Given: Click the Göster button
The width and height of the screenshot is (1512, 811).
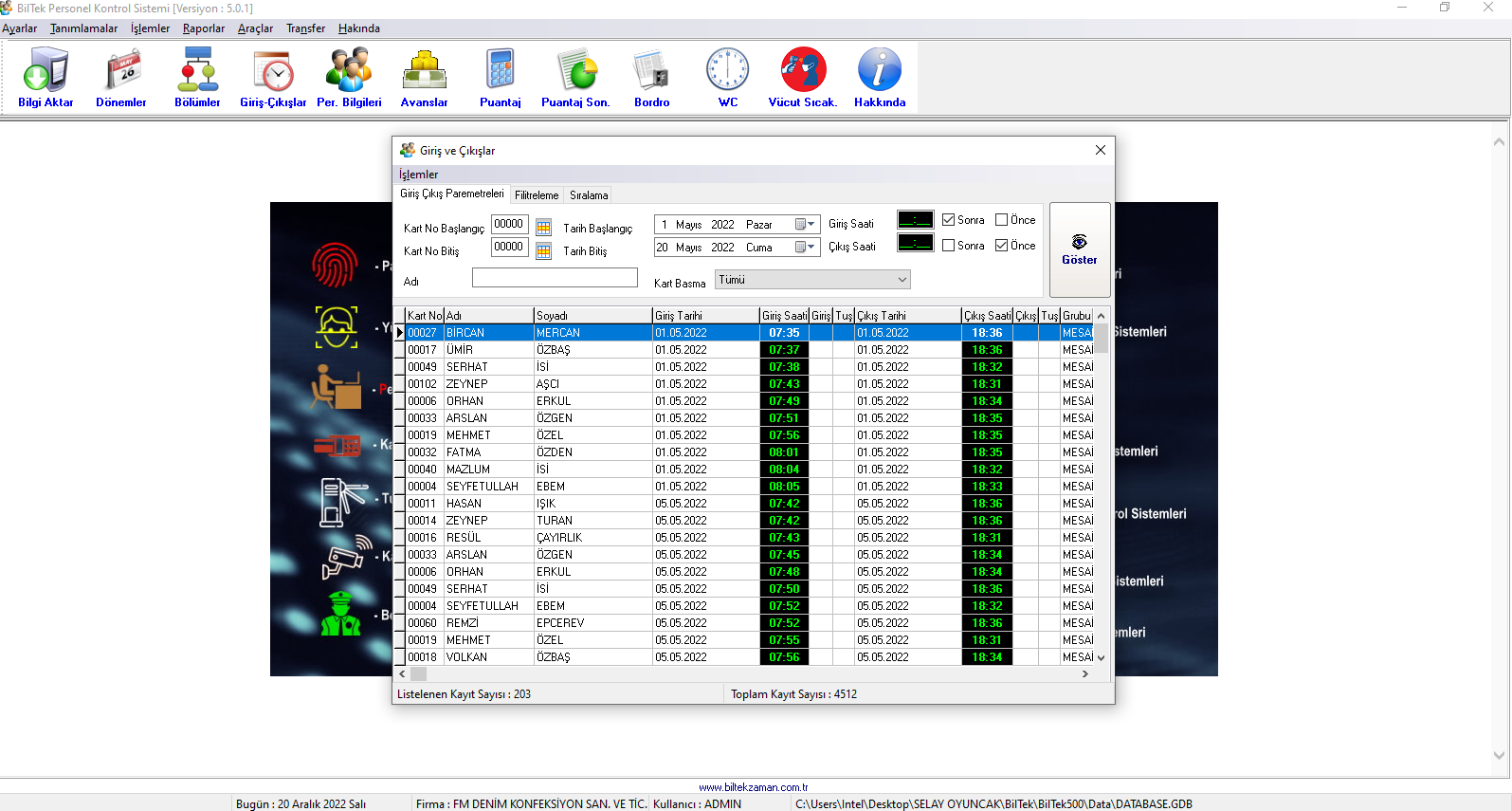Looking at the screenshot, I should [1080, 249].
